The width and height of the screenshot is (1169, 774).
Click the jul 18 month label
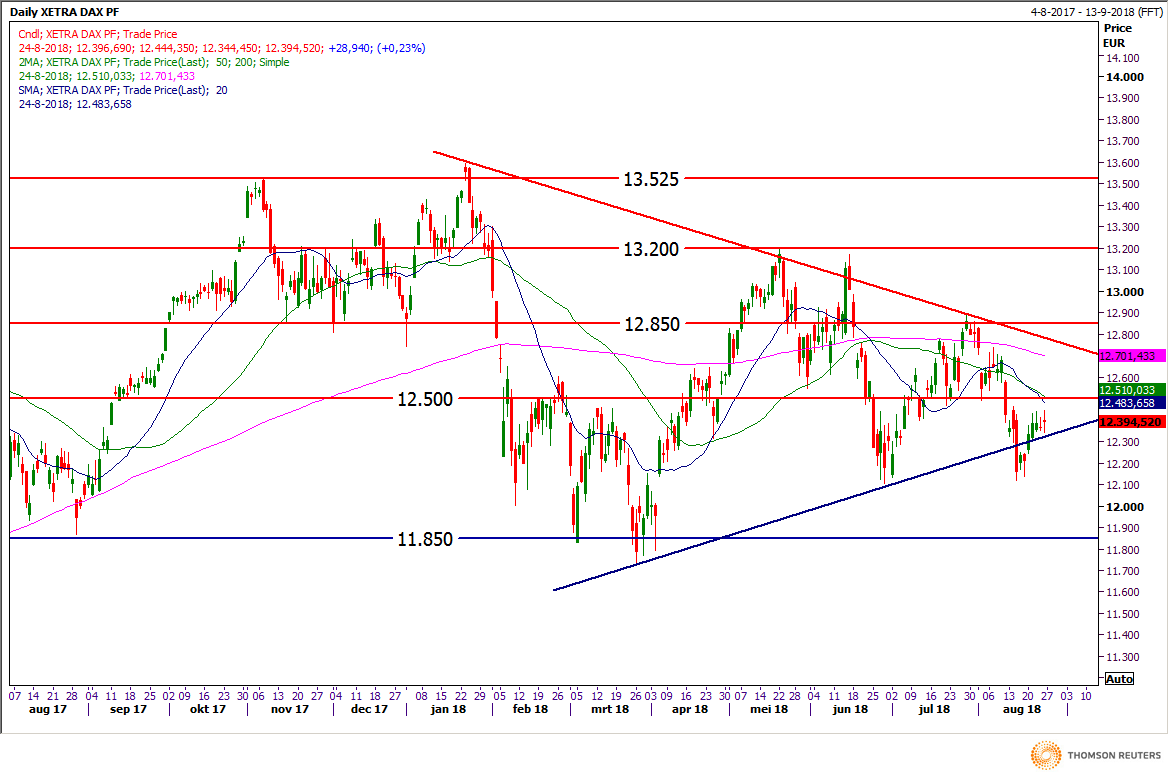tap(934, 709)
